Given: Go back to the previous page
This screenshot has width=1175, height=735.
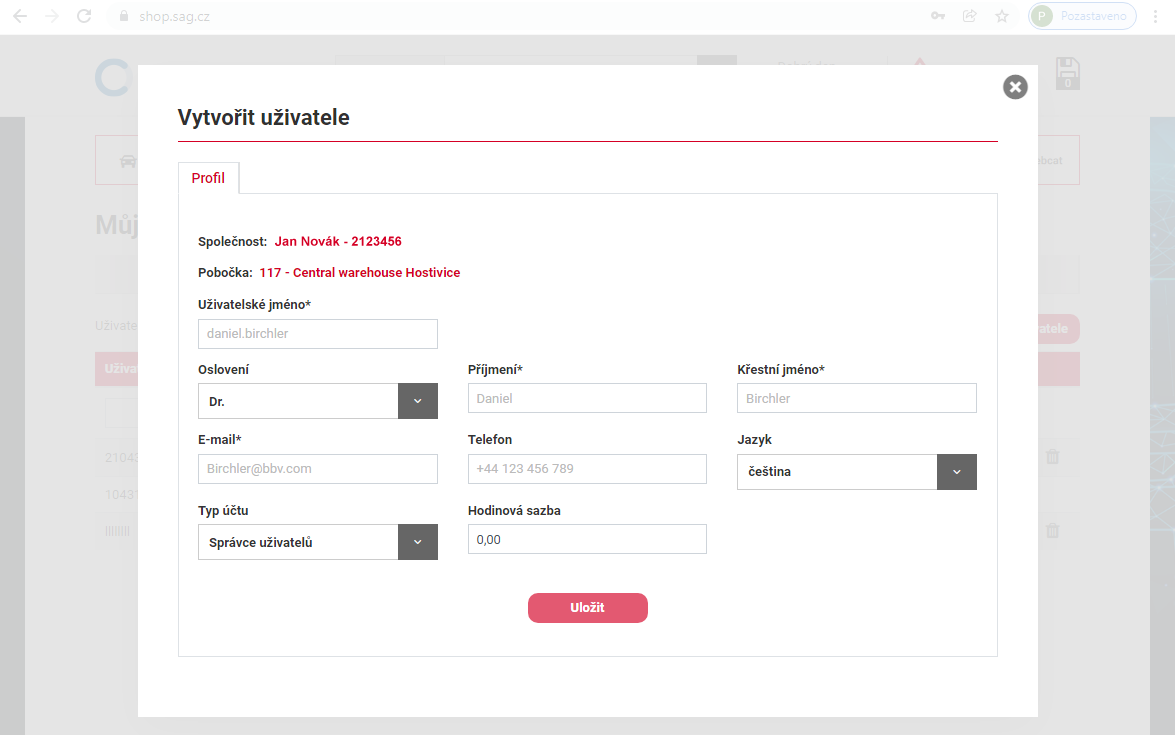Looking at the screenshot, I should pyautogui.click(x=20, y=16).
